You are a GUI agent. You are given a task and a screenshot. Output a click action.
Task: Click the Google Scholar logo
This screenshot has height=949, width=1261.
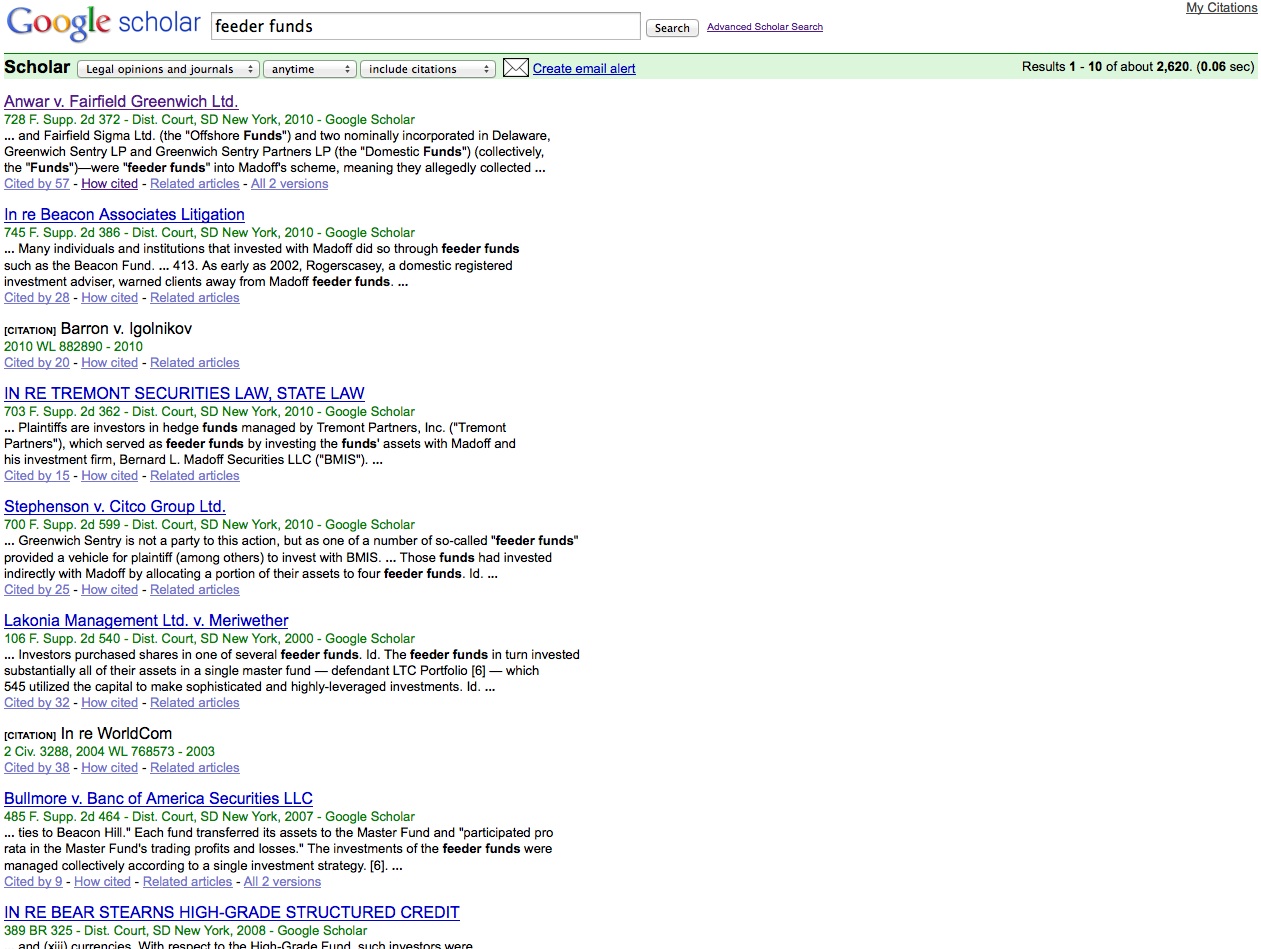pos(103,24)
